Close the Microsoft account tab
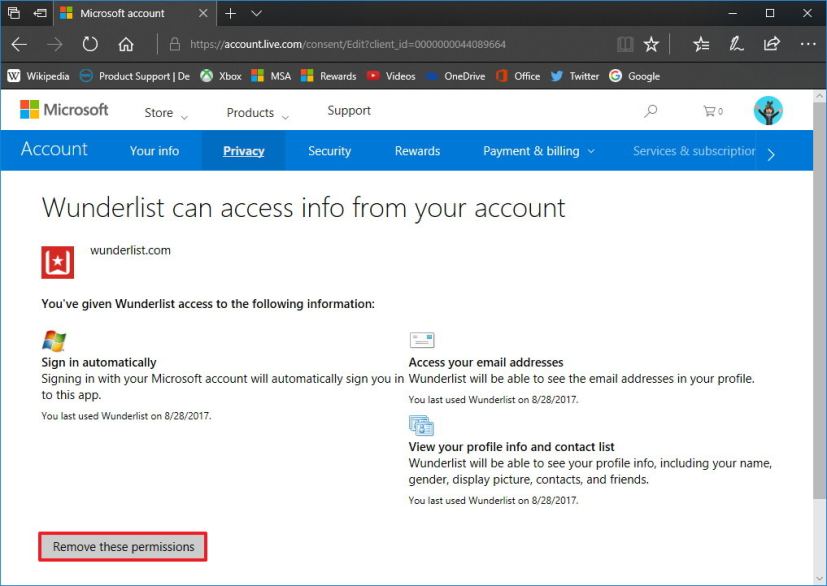 click(x=203, y=13)
